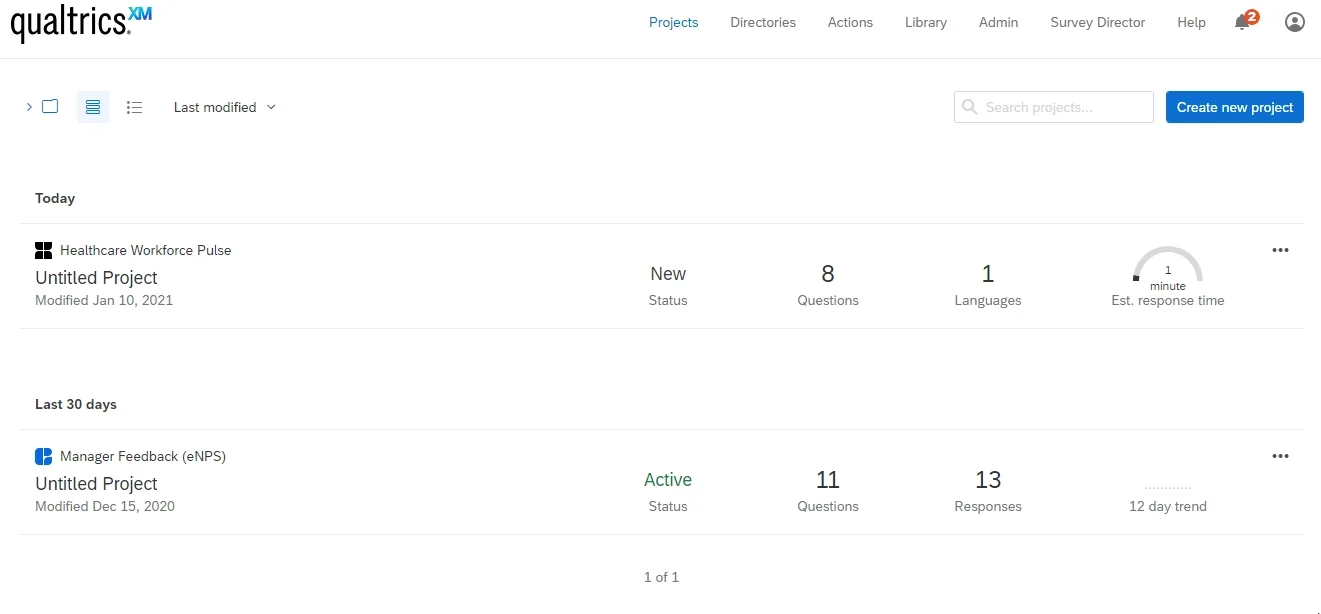Open the user account profile icon

click(1295, 22)
